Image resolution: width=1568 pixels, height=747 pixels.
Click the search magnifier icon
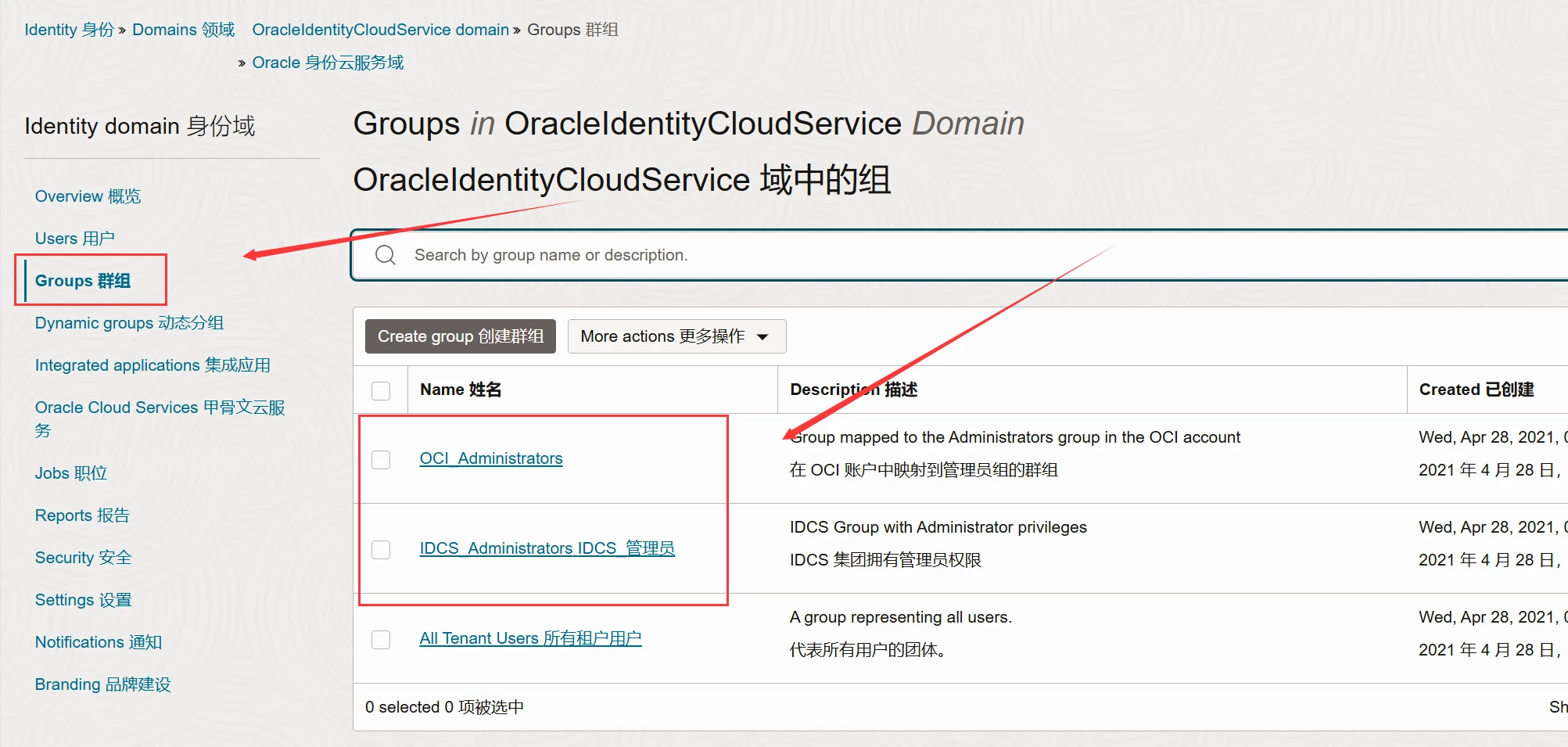tap(386, 255)
